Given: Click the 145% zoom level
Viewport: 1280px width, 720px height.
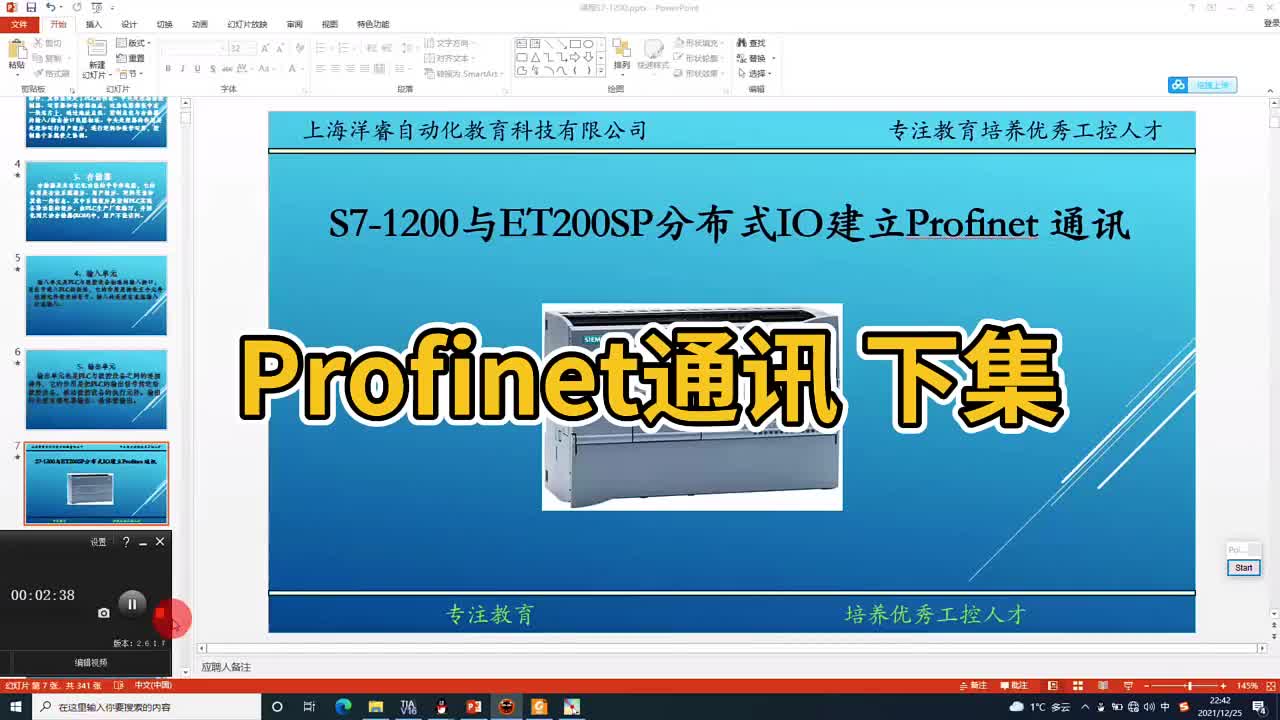Looking at the screenshot, I should coord(1247,685).
